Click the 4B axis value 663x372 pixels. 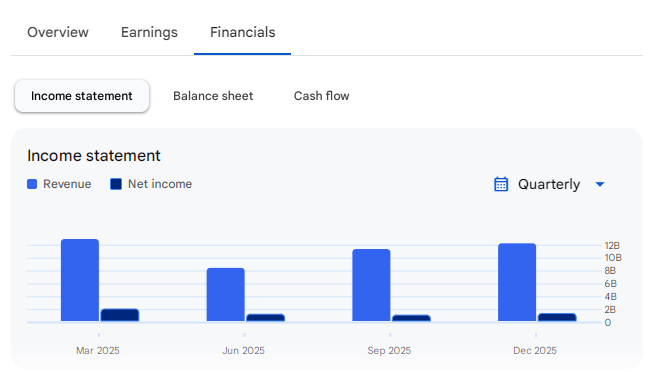[x=611, y=297]
